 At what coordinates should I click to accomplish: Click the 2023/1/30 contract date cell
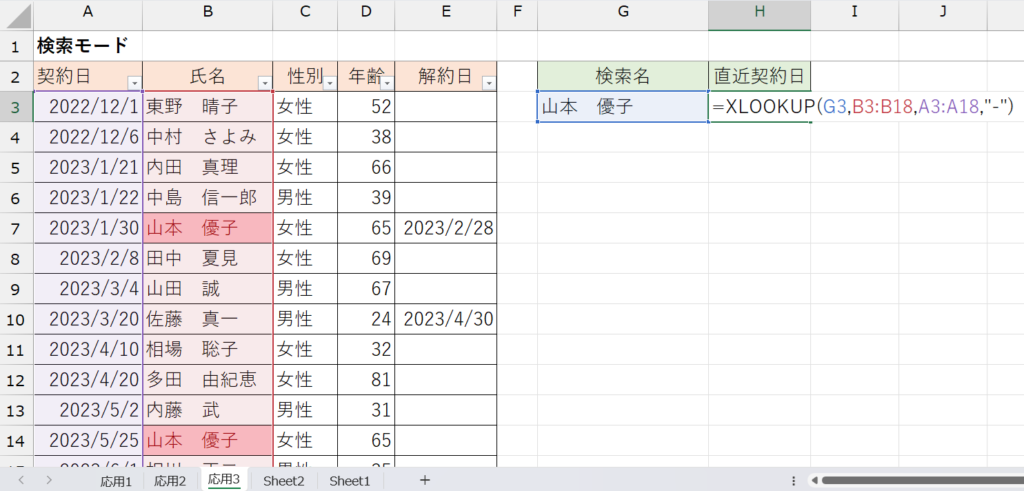(88, 228)
